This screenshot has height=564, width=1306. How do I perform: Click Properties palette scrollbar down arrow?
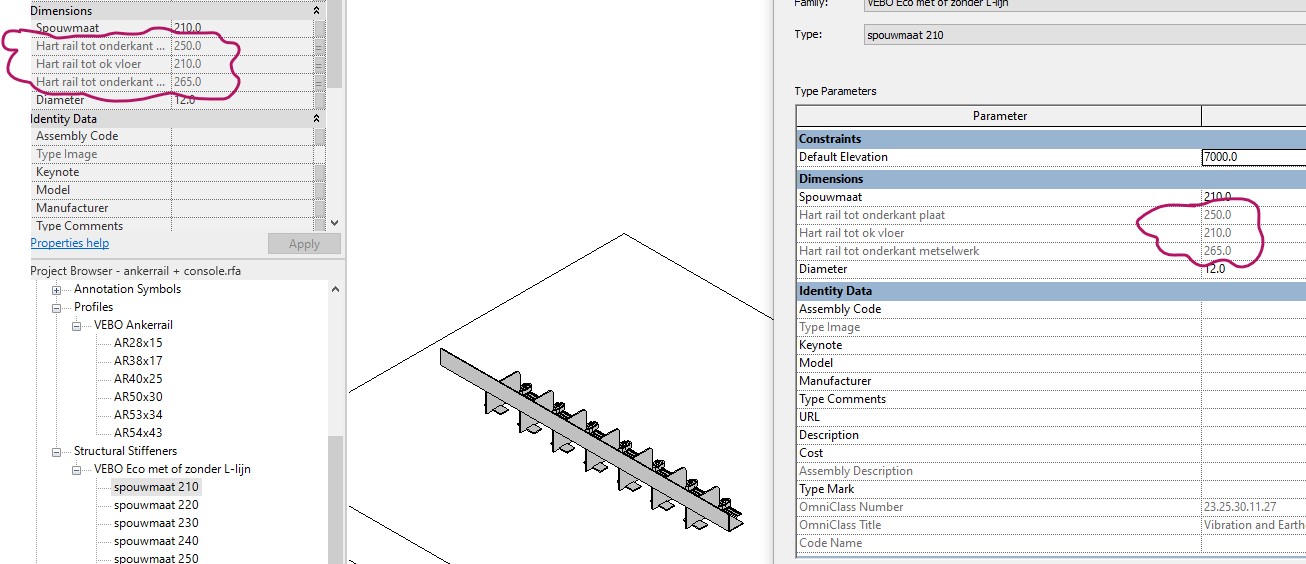[335, 223]
